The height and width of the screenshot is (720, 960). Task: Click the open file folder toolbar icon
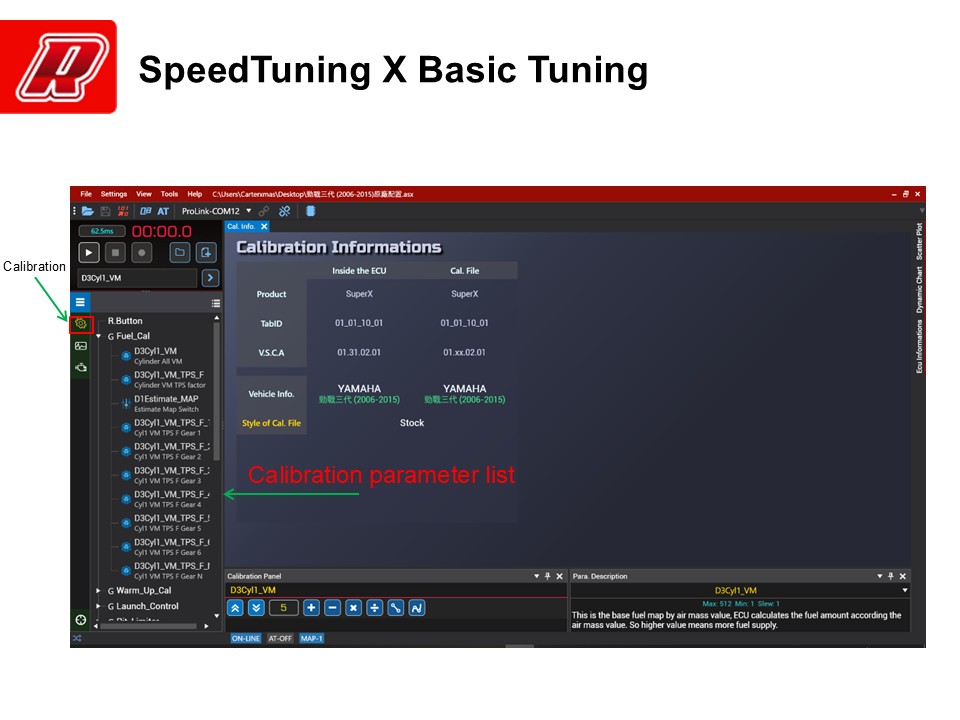pyautogui.click(x=88, y=211)
